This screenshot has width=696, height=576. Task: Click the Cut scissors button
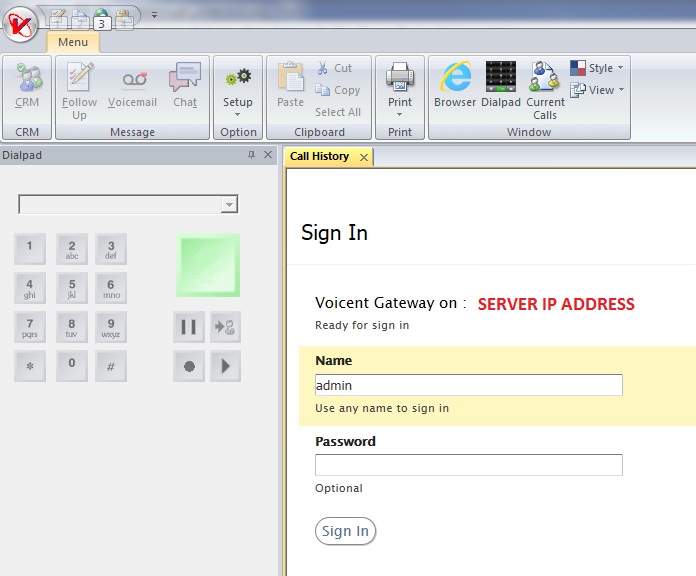click(x=335, y=68)
